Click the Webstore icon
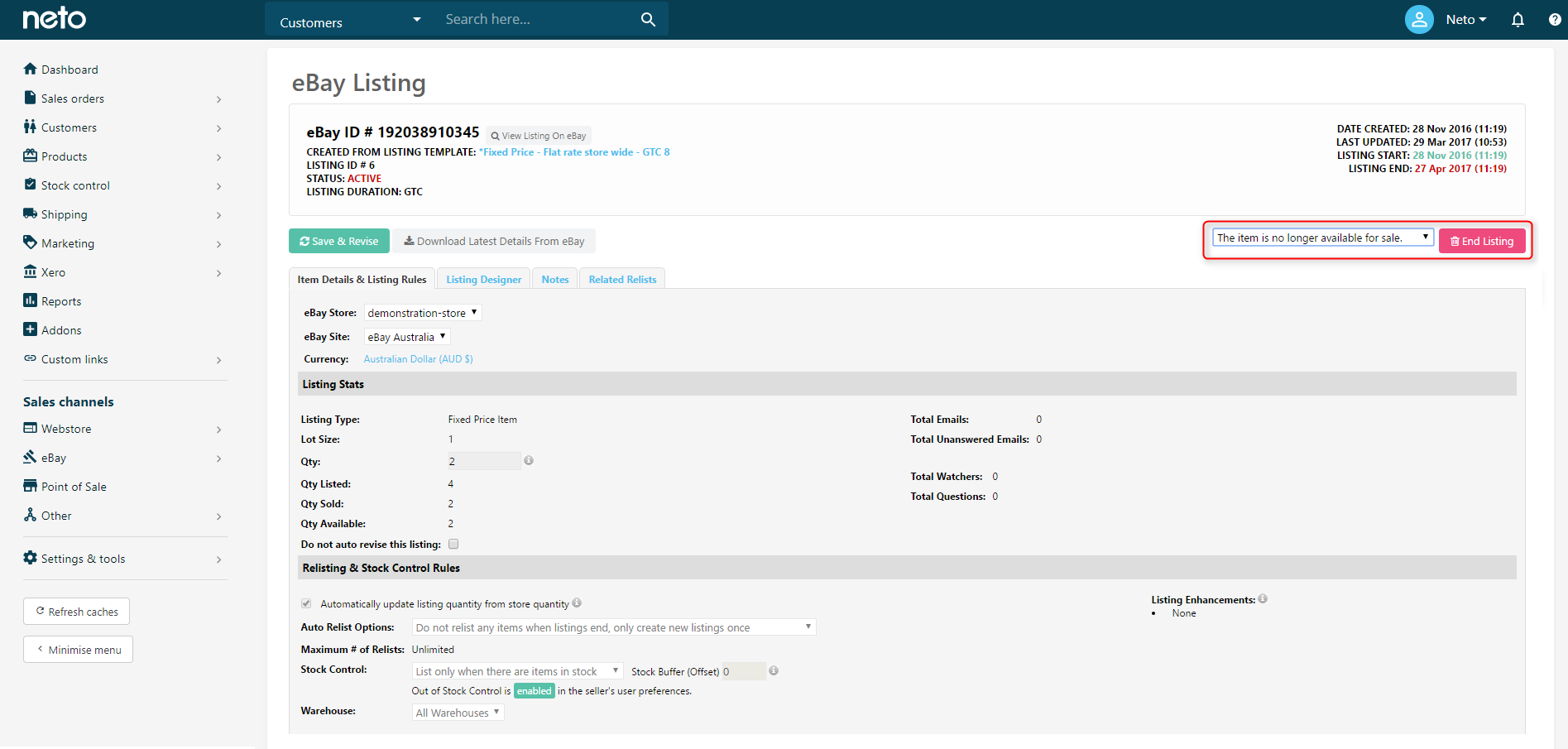The image size is (1568, 749). pos(31,428)
